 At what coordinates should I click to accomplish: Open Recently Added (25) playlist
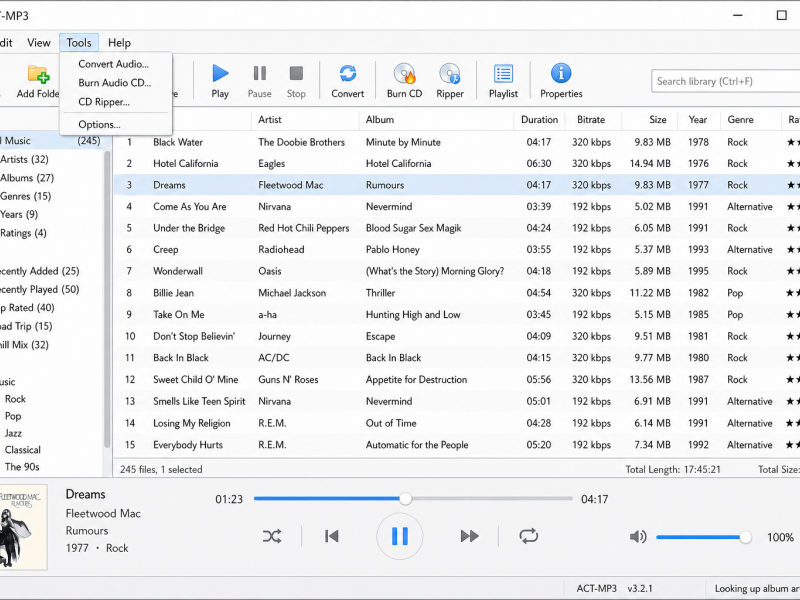tap(40, 271)
